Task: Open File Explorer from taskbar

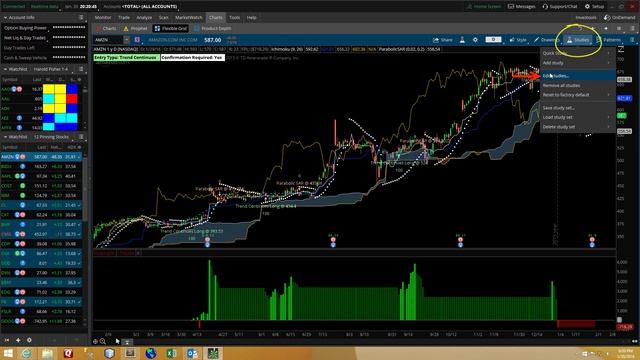Action: click(47, 353)
